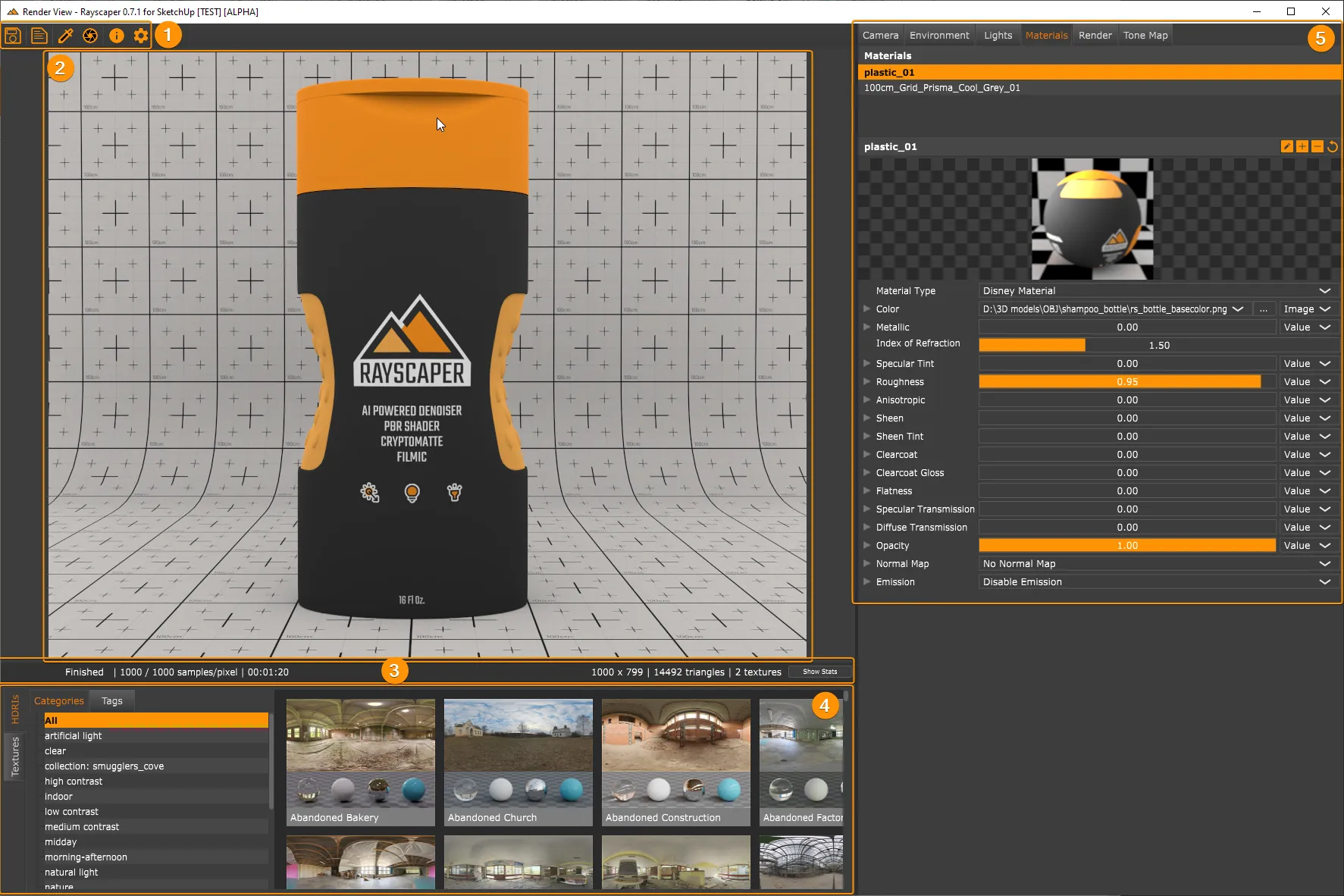Screen dimensions: 1344x896
Task: Add a new material with plus icon
Action: (x=1302, y=146)
